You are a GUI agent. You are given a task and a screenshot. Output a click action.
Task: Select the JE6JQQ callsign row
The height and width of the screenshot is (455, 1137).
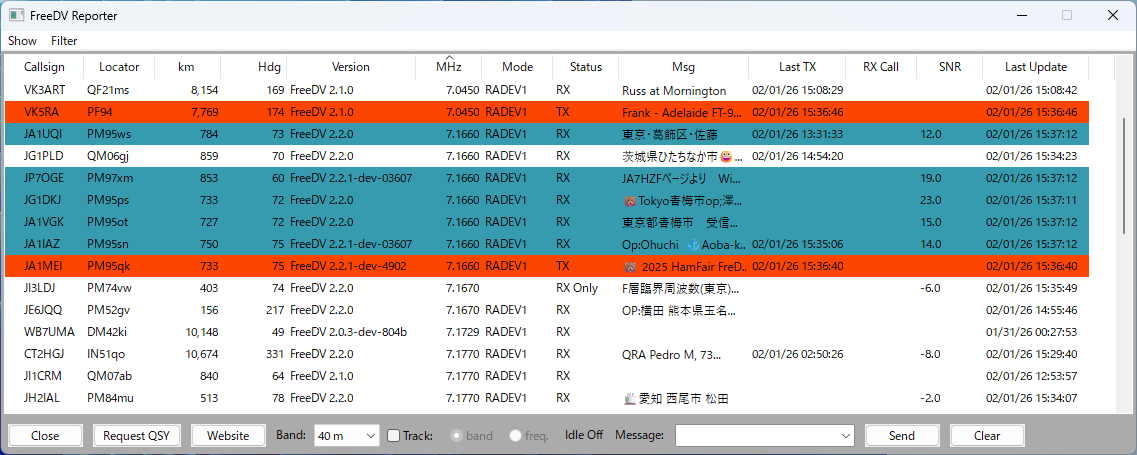coord(547,310)
